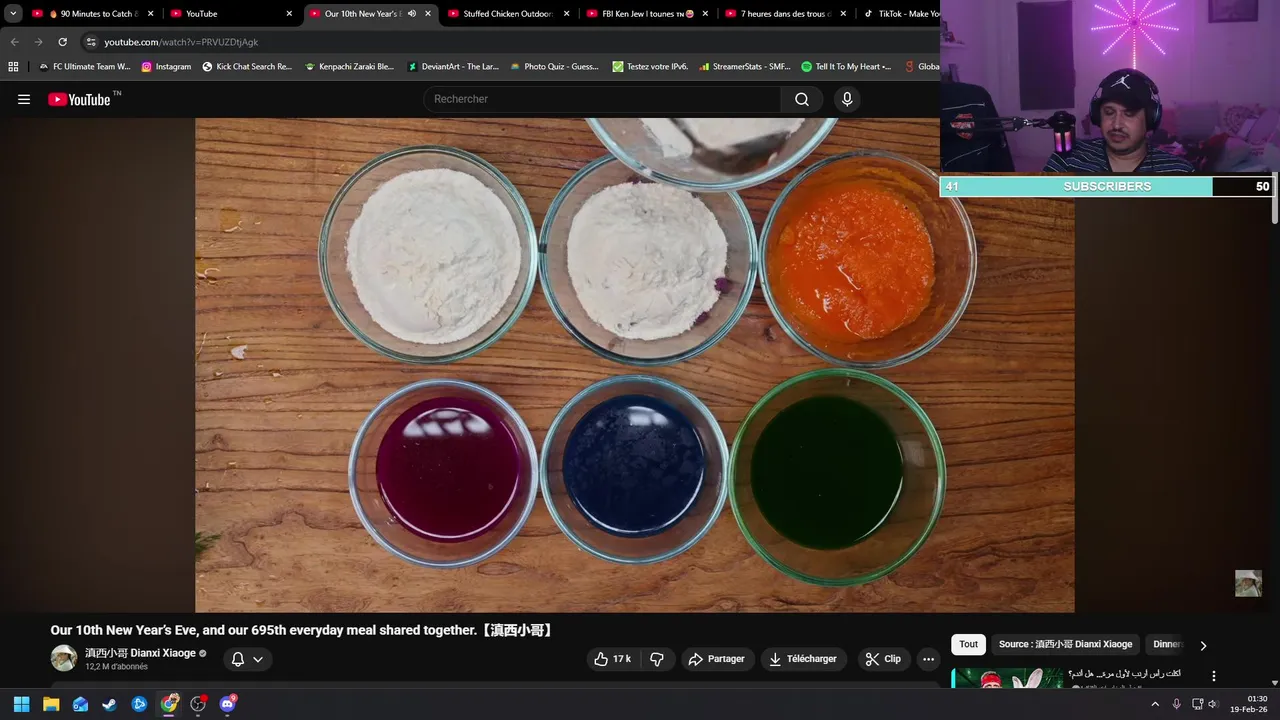
Task: Open the browser tab search dropdown
Action: coord(13,14)
